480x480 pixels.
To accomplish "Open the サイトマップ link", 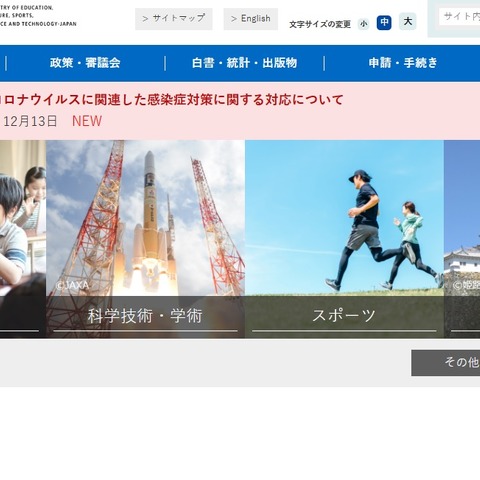I will (x=173, y=19).
